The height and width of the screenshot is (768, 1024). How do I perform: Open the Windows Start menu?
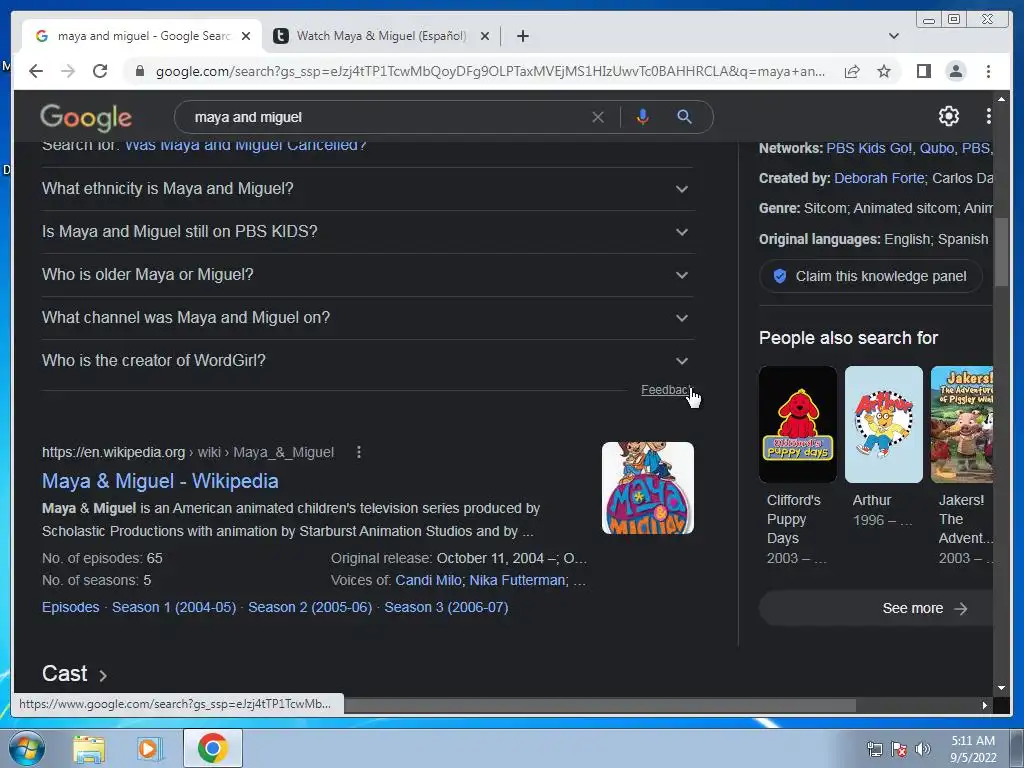(26, 748)
